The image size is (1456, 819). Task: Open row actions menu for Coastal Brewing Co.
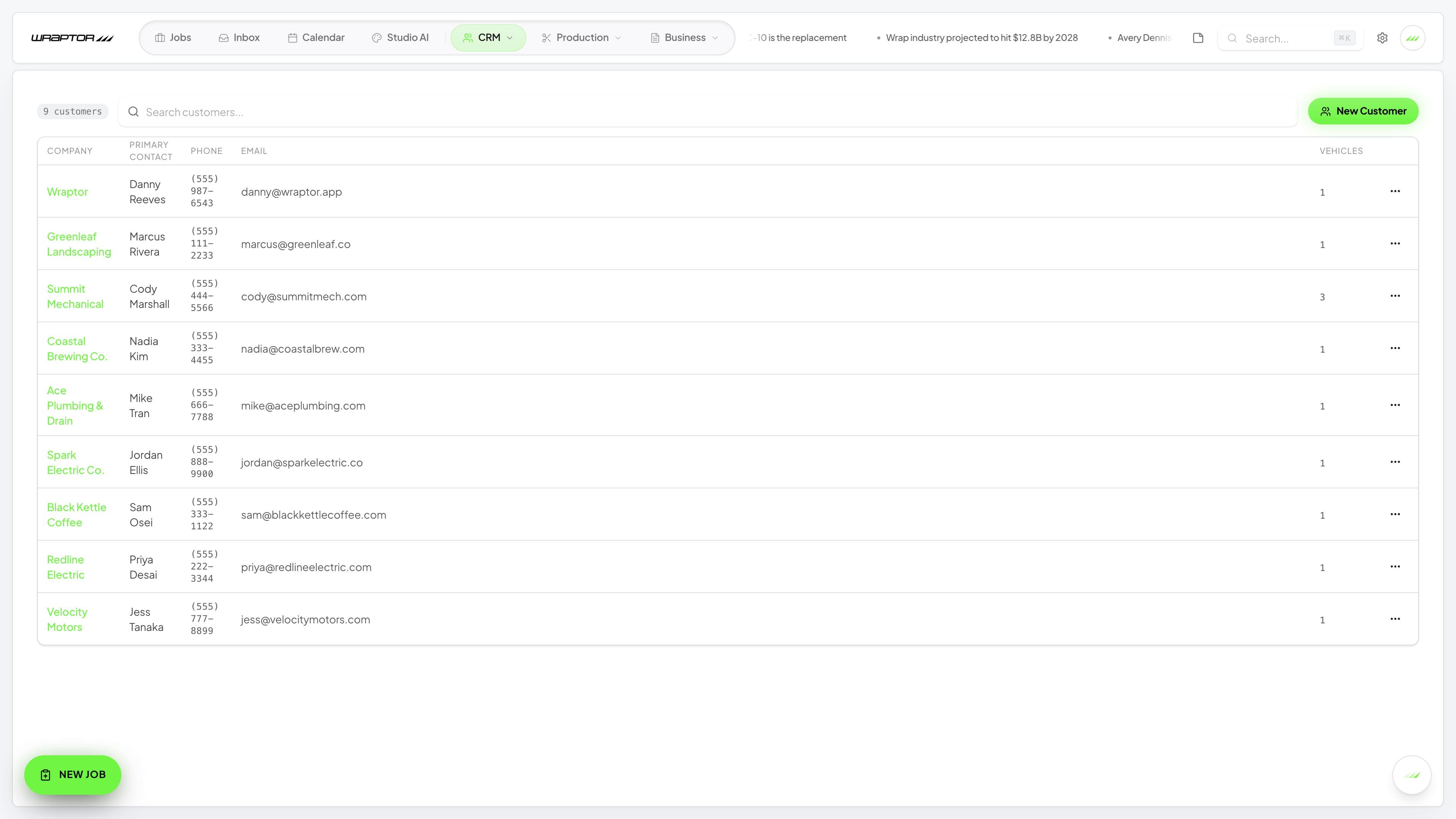click(x=1395, y=348)
